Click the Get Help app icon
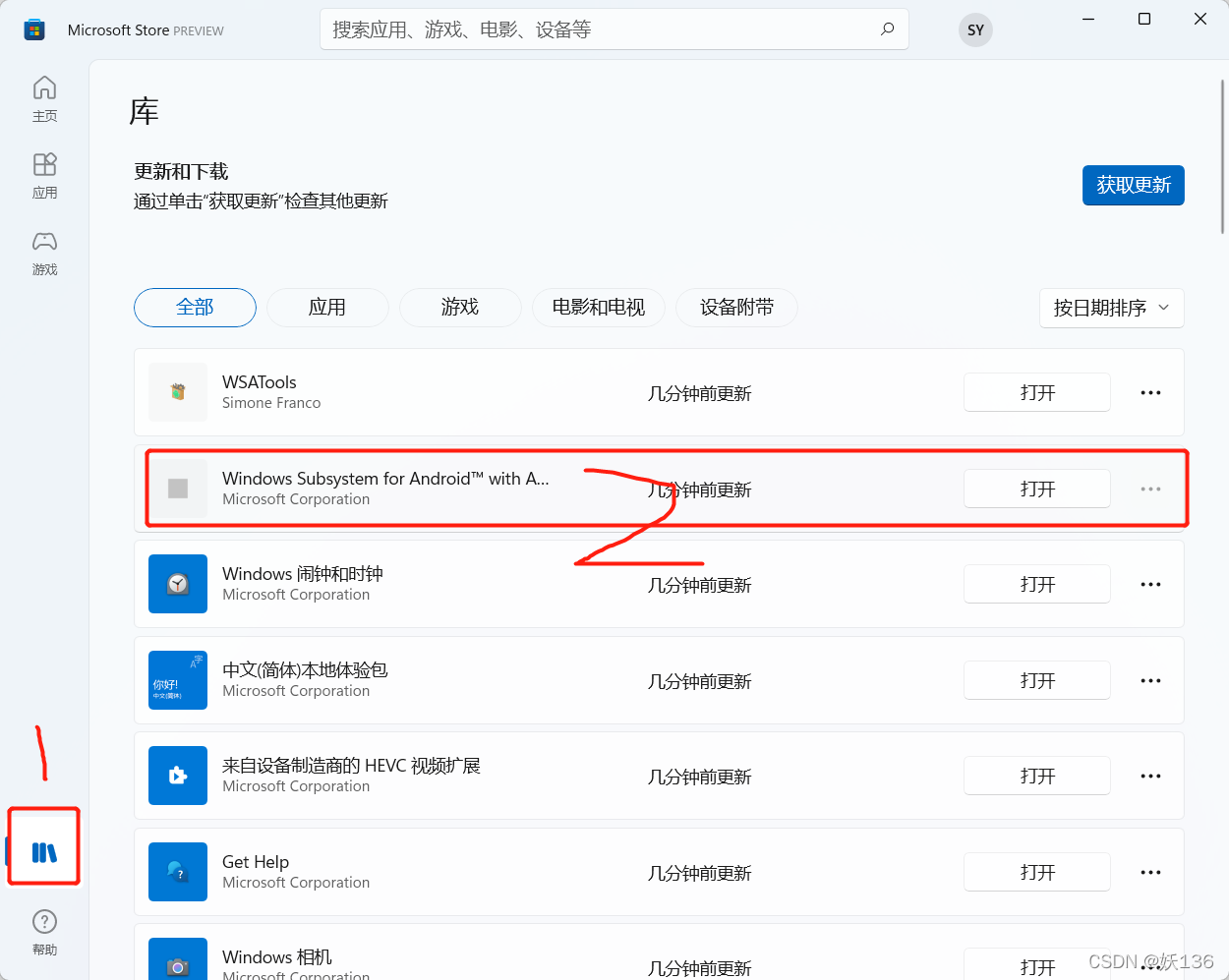Image resolution: width=1229 pixels, height=980 pixels. point(178,872)
